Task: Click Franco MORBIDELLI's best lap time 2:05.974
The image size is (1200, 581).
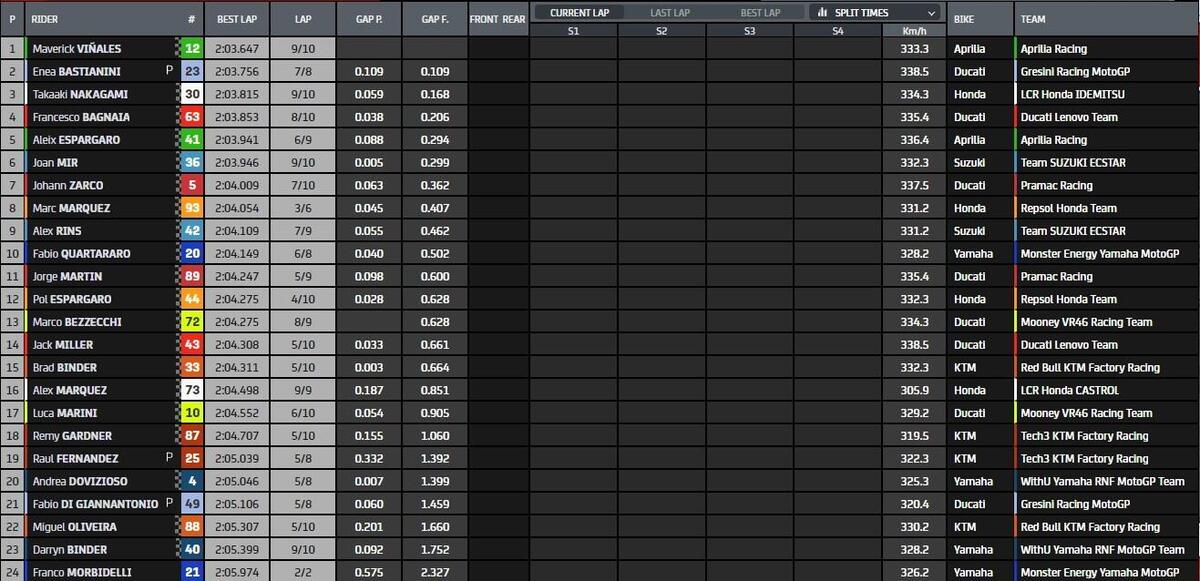Action: click(x=238, y=572)
